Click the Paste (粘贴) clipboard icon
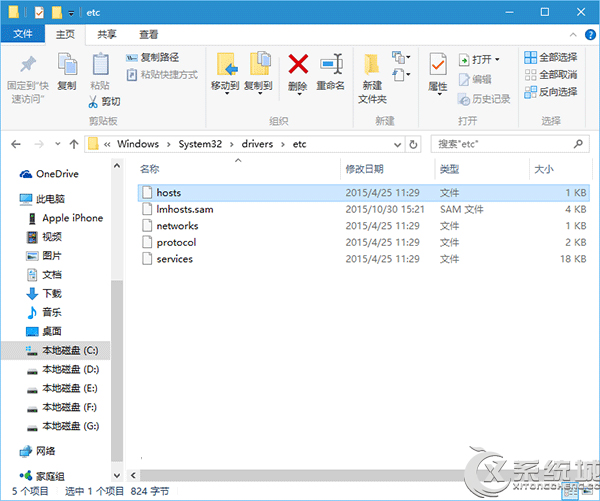The image size is (600, 501). [x=100, y=64]
